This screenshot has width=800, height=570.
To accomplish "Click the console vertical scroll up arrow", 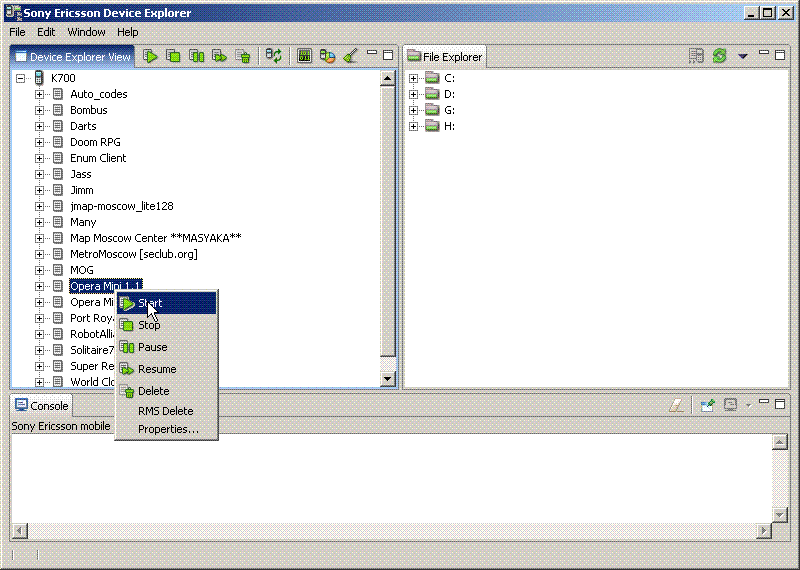I will 780,442.
